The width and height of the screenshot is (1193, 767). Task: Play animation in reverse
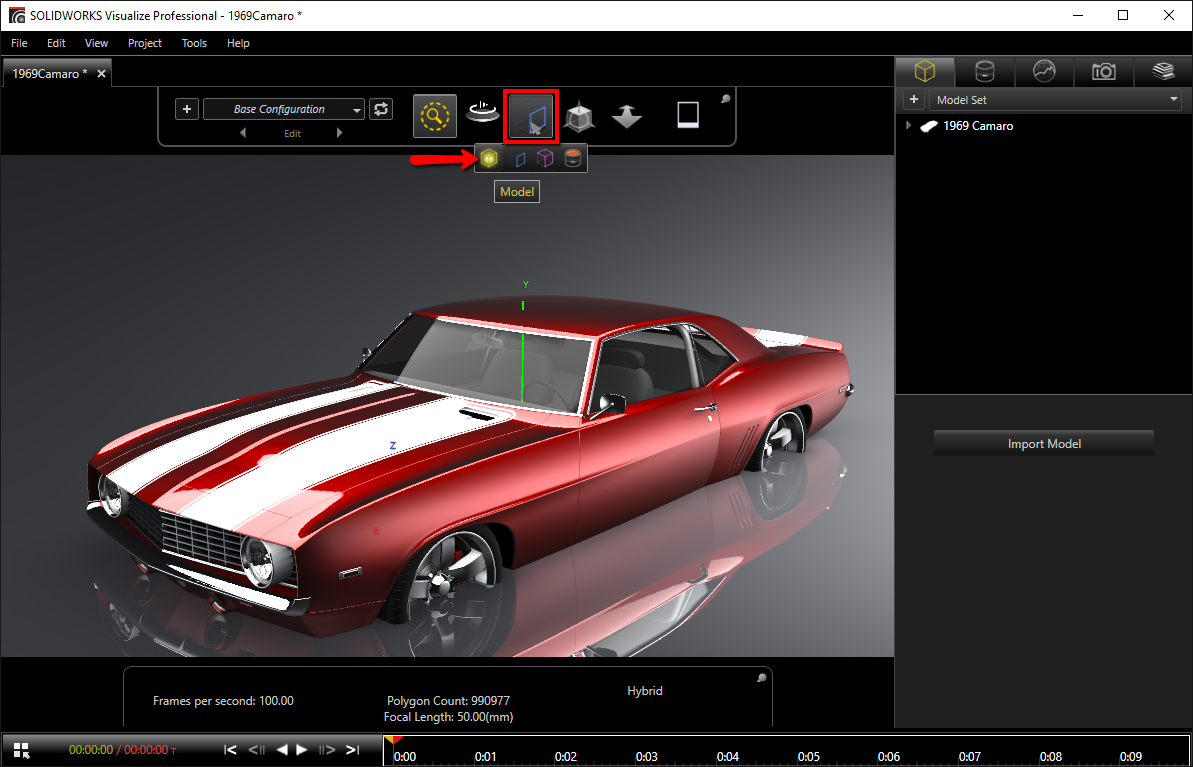point(282,749)
